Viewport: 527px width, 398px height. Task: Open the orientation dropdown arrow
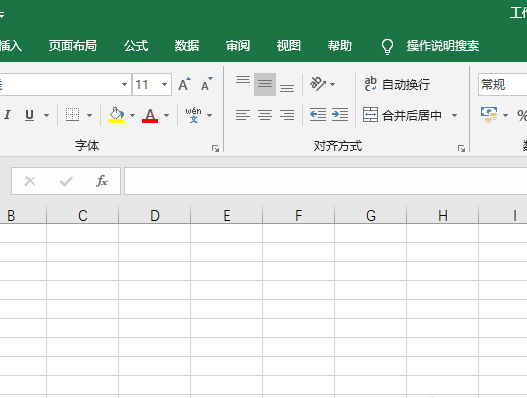click(x=333, y=84)
